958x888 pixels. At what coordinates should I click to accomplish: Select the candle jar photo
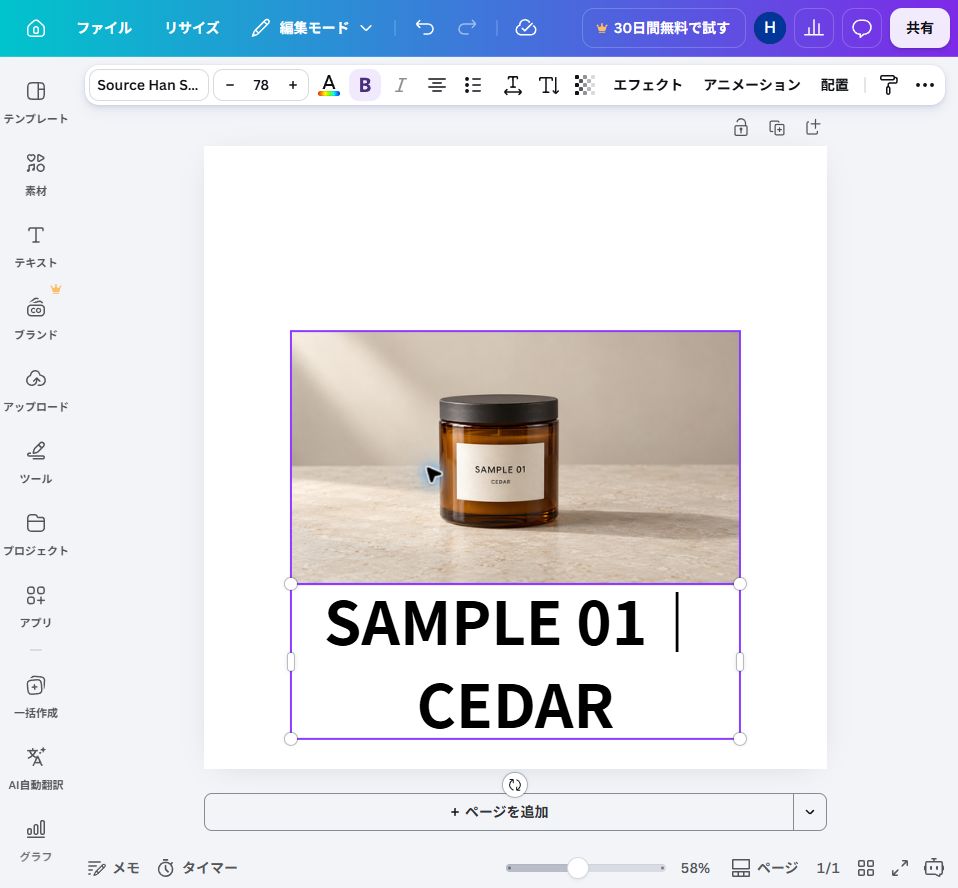click(515, 457)
